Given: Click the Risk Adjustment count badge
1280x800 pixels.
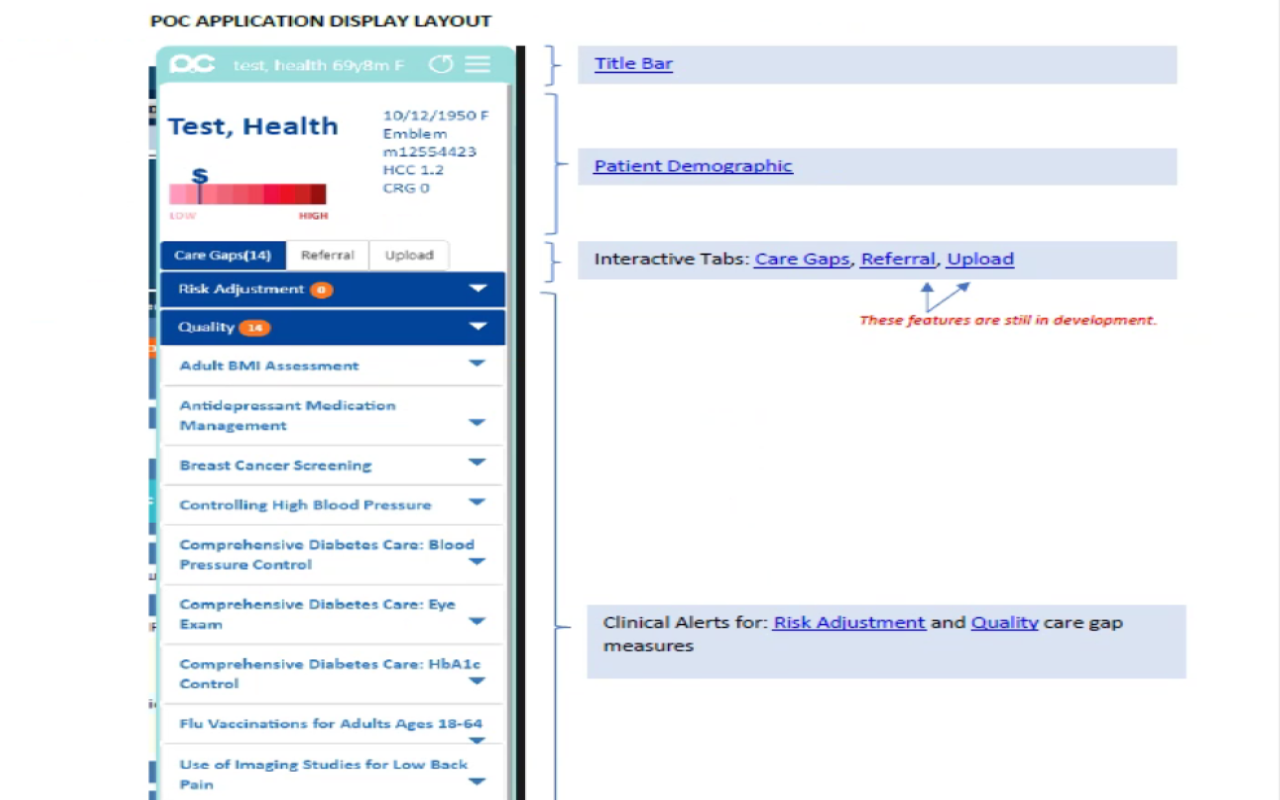Looking at the screenshot, I should (x=321, y=290).
